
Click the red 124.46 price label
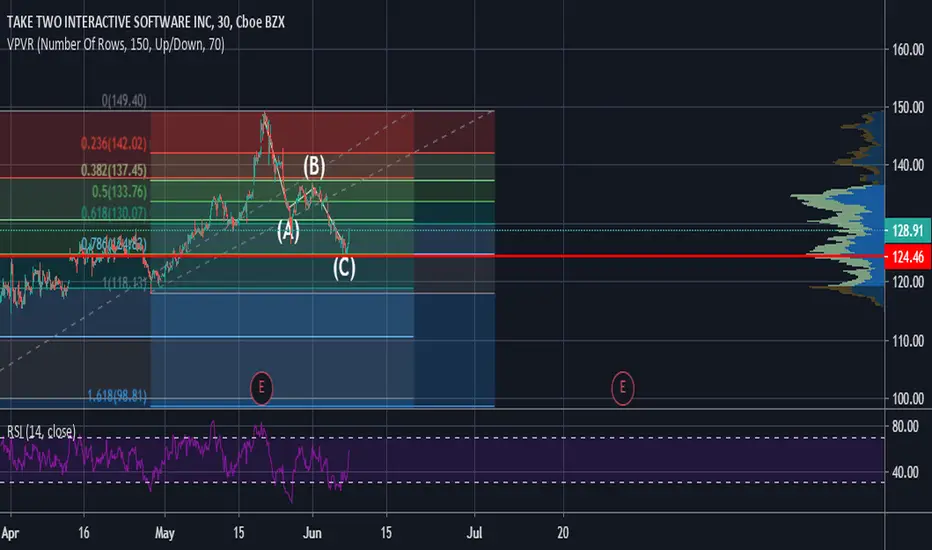click(x=908, y=257)
